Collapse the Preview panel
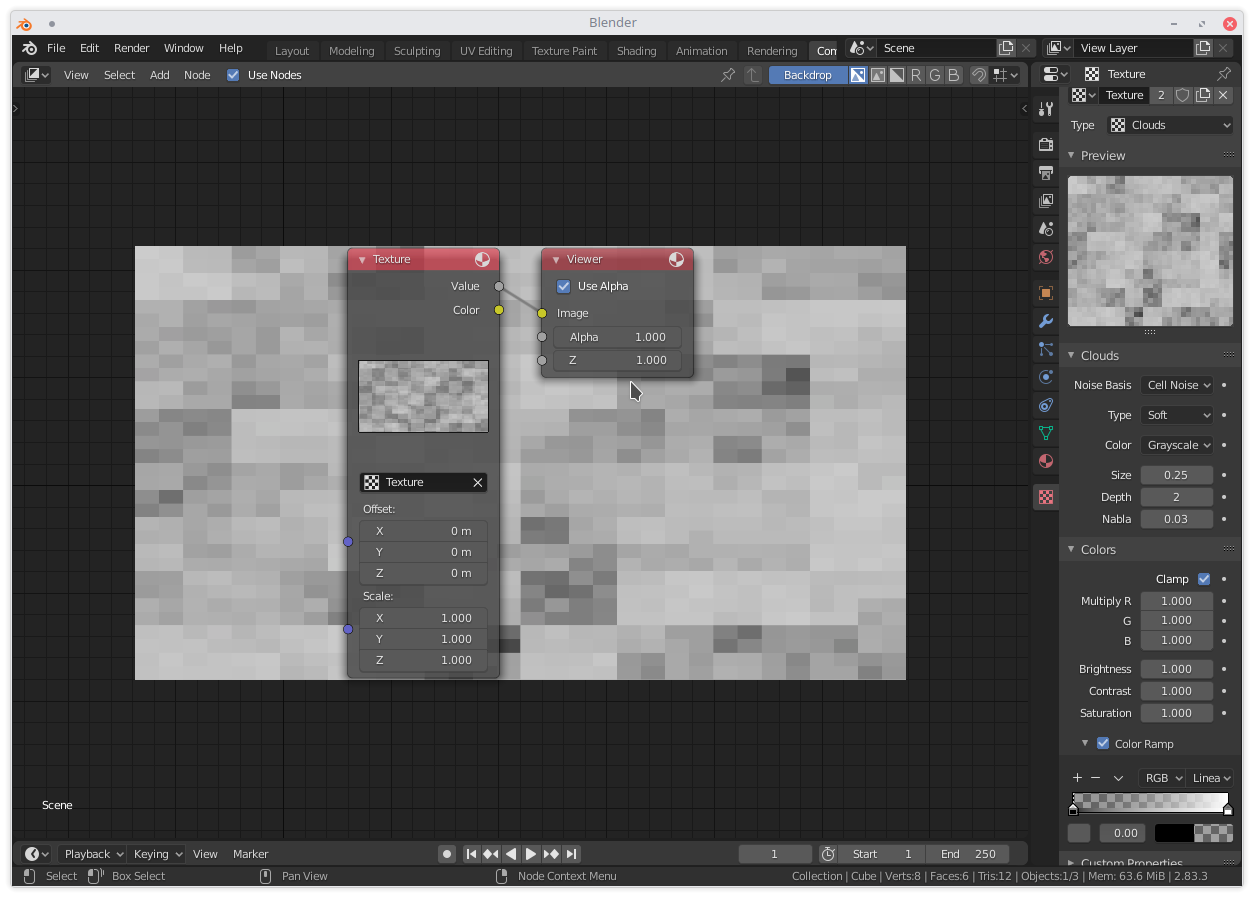The height and width of the screenshot is (898, 1254). tap(1071, 156)
